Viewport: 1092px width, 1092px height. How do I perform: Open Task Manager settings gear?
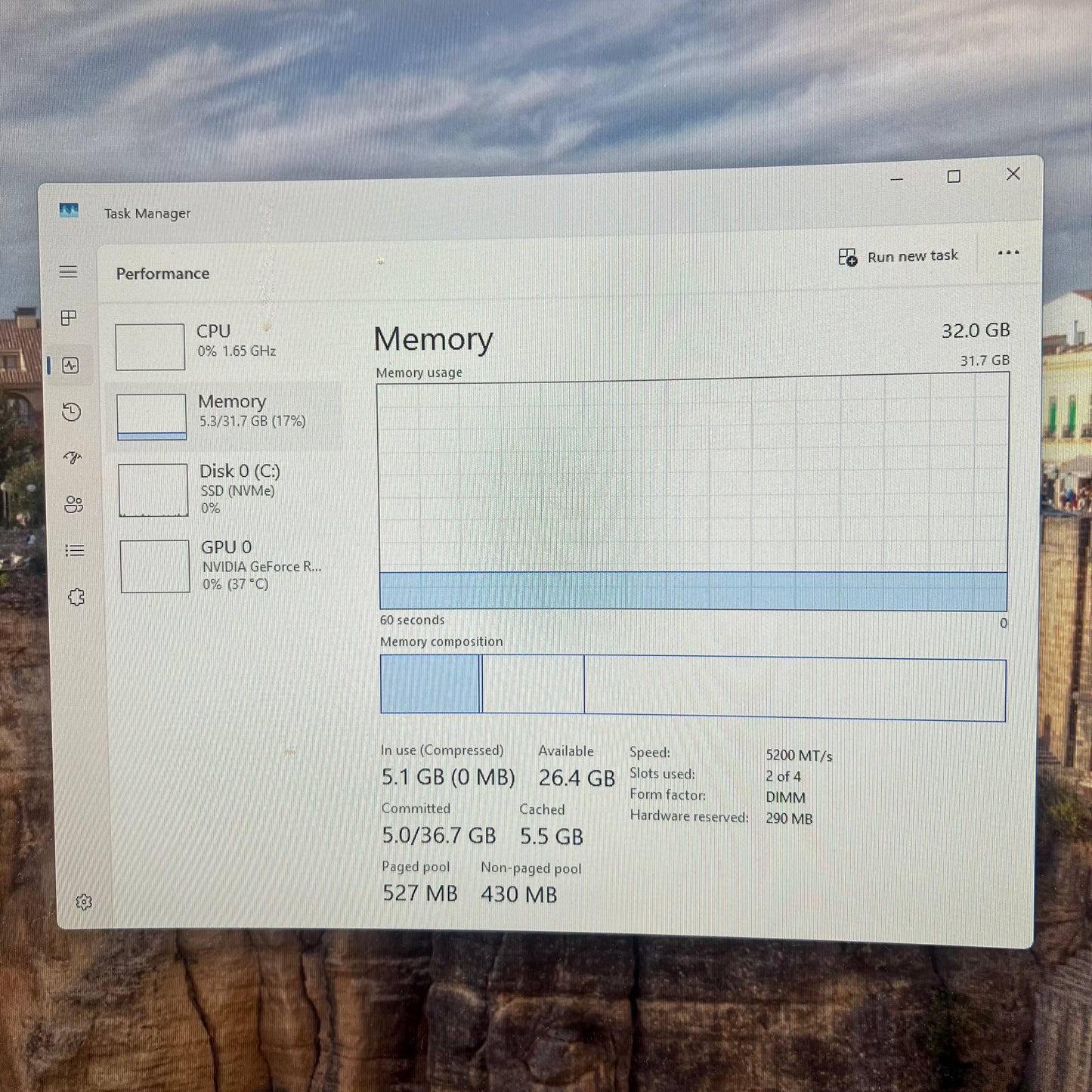pyautogui.click(x=84, y=902)
